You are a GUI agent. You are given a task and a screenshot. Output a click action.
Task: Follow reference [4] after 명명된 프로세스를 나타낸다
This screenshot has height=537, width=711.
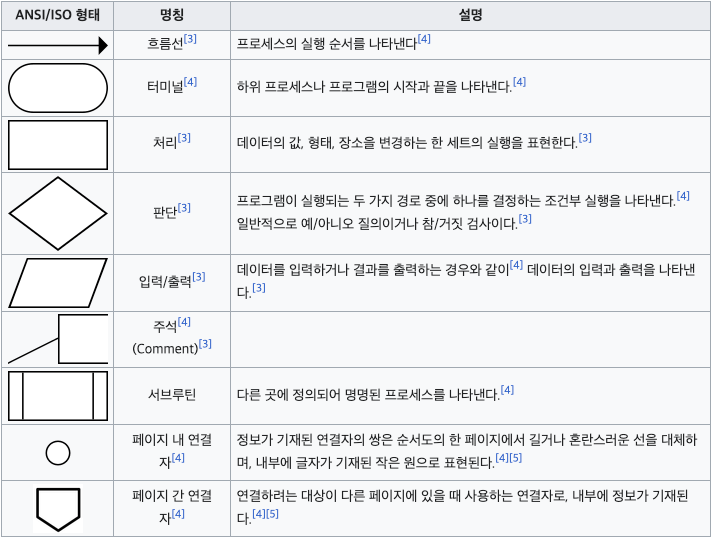pos(507,391)
